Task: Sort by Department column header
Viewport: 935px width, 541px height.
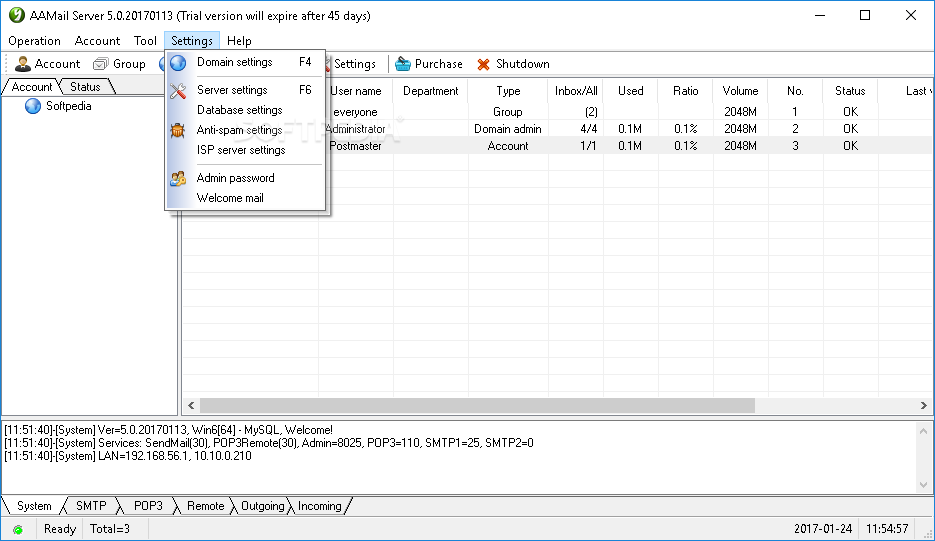Action: point(431,91)
